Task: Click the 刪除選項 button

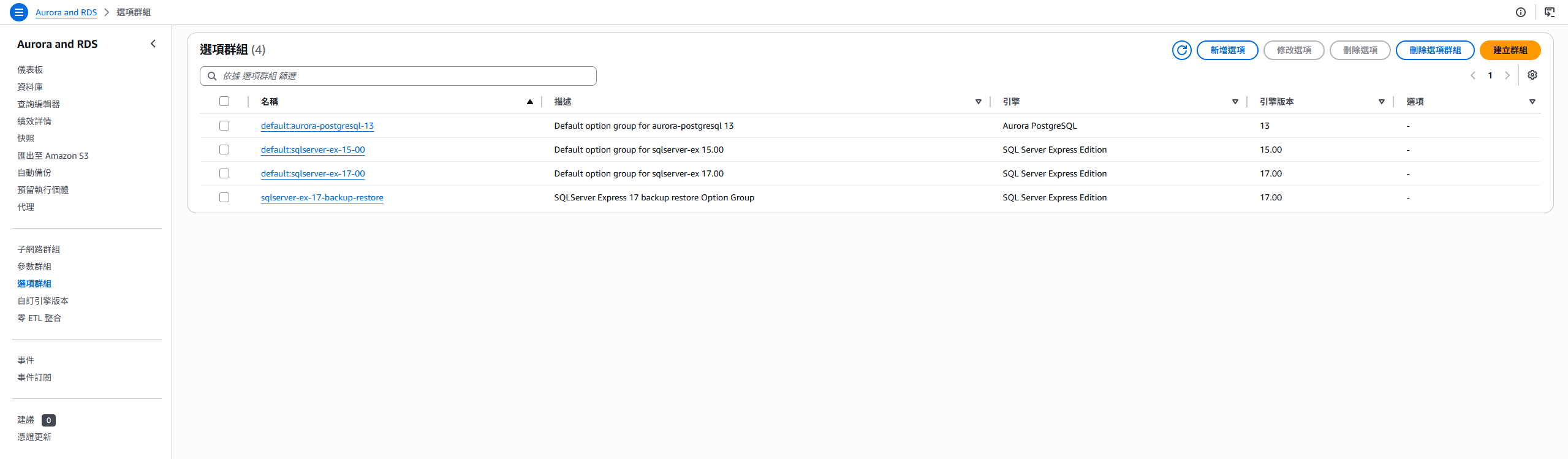Action: 1360,50
